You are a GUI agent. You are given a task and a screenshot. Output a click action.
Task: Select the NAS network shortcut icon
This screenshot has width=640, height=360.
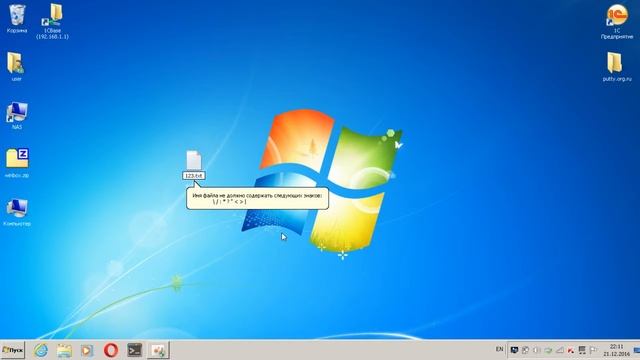click(x=17, y=116)
